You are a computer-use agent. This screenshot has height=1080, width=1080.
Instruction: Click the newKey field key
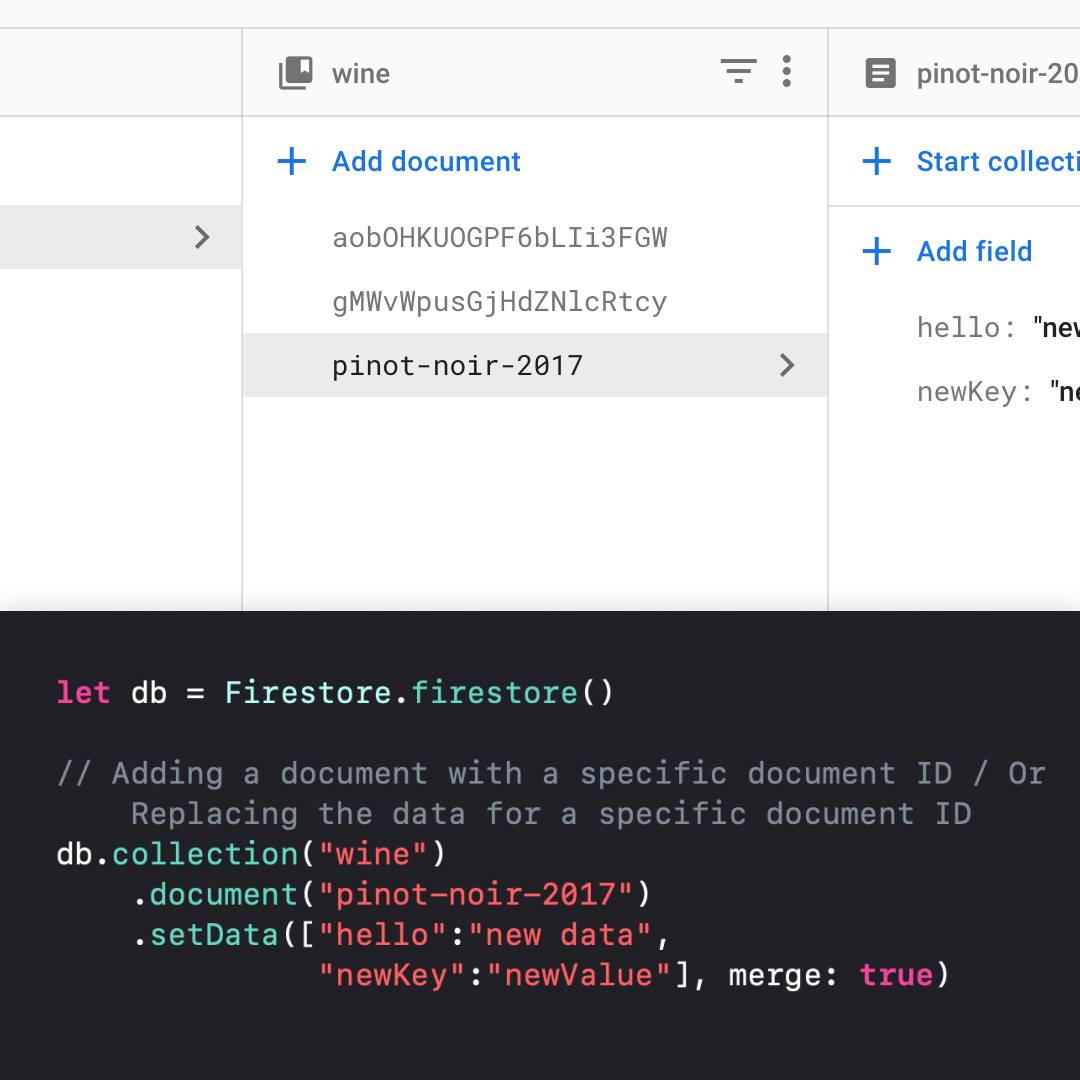pyautogui.click(x=973, y=391)
